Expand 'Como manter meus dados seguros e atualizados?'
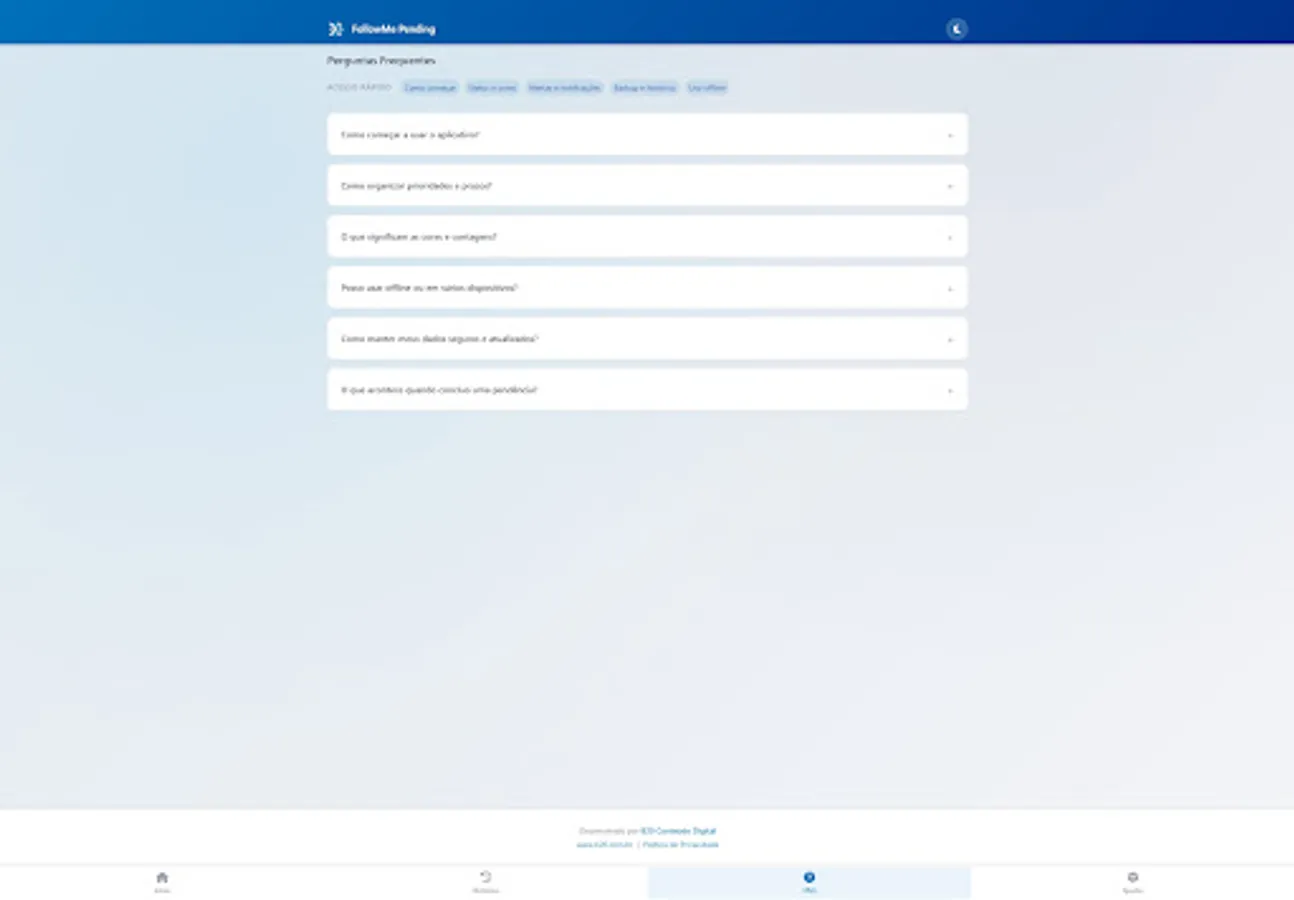This screenshot has width=1294, height=900. click(647, 338)
